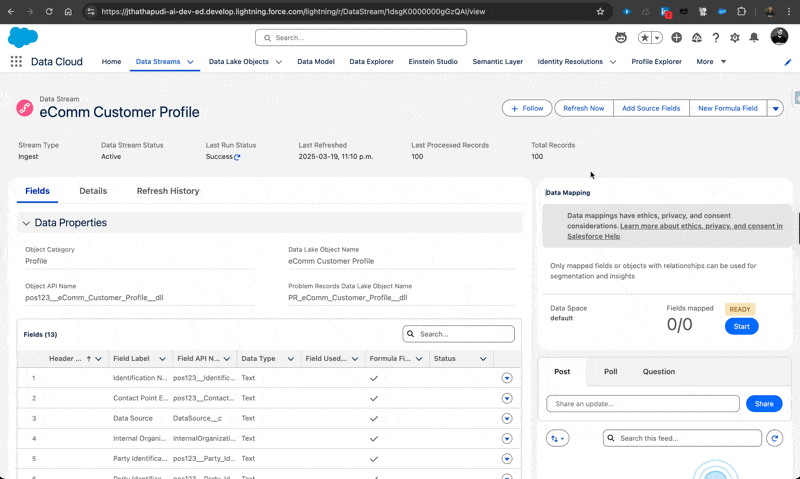This screenshot has width=800, height=479.
Task: Click the Data Stream record icon
Action: click(24, 108)
